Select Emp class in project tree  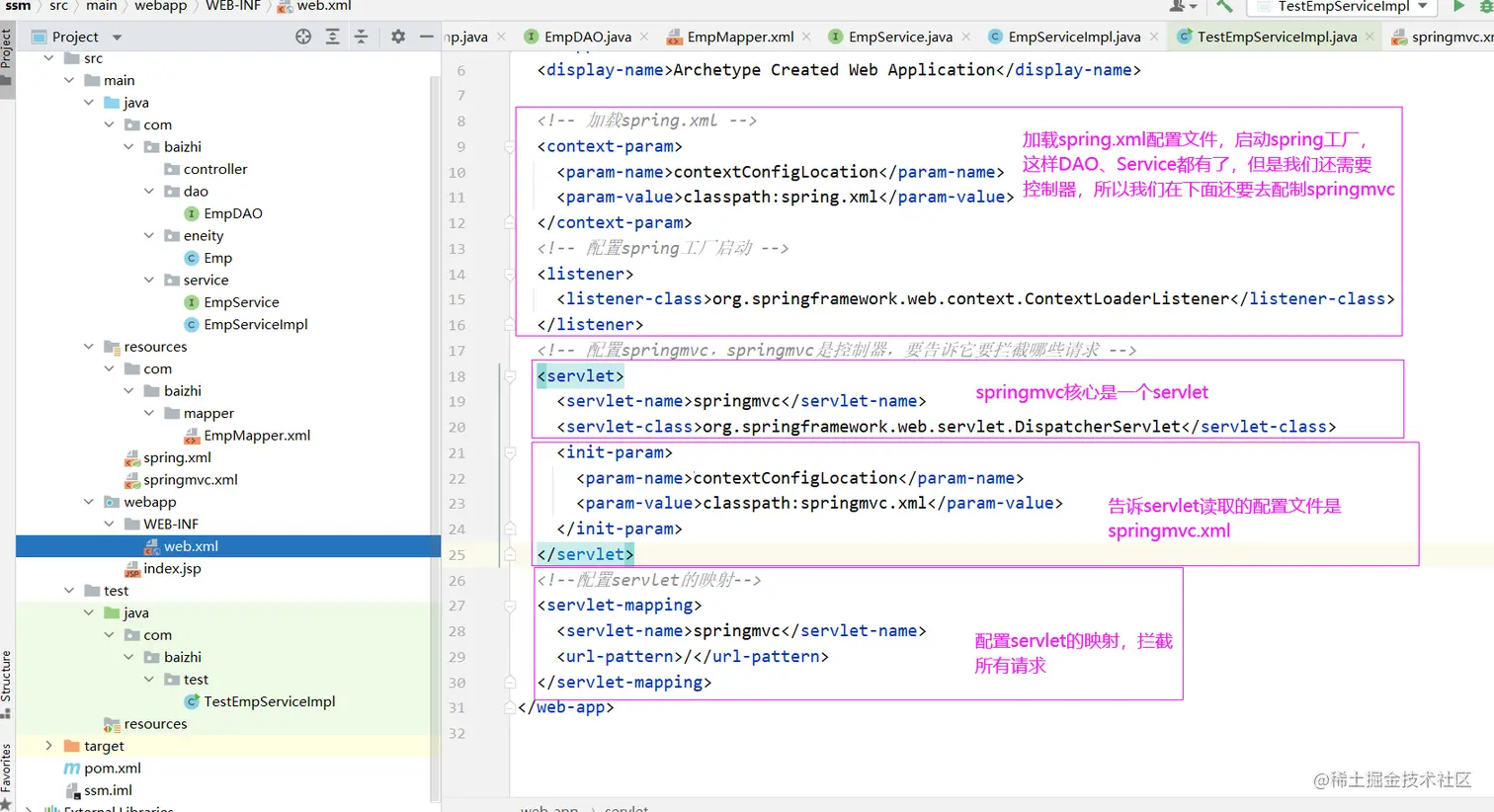[x=217, y=258]
